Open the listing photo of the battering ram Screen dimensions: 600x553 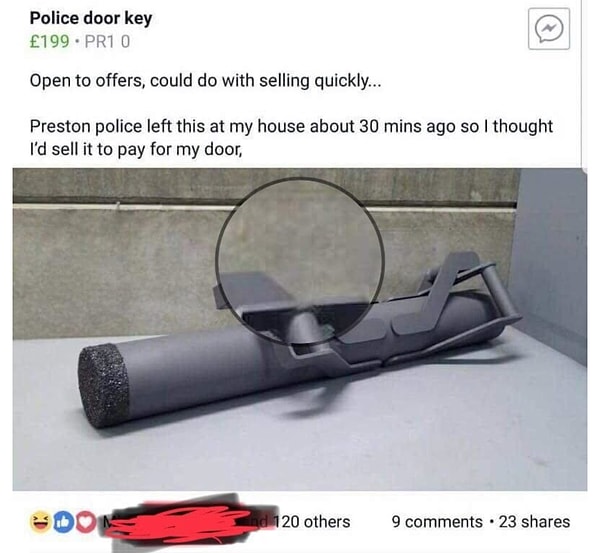point(300,330)
